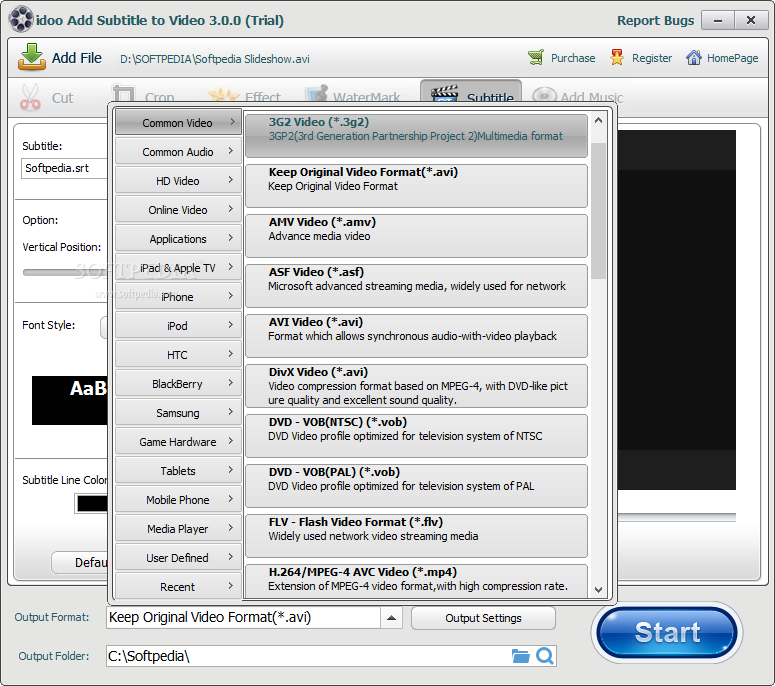
Task: Click the Effect star icon
Action: (x=223, y=94)
